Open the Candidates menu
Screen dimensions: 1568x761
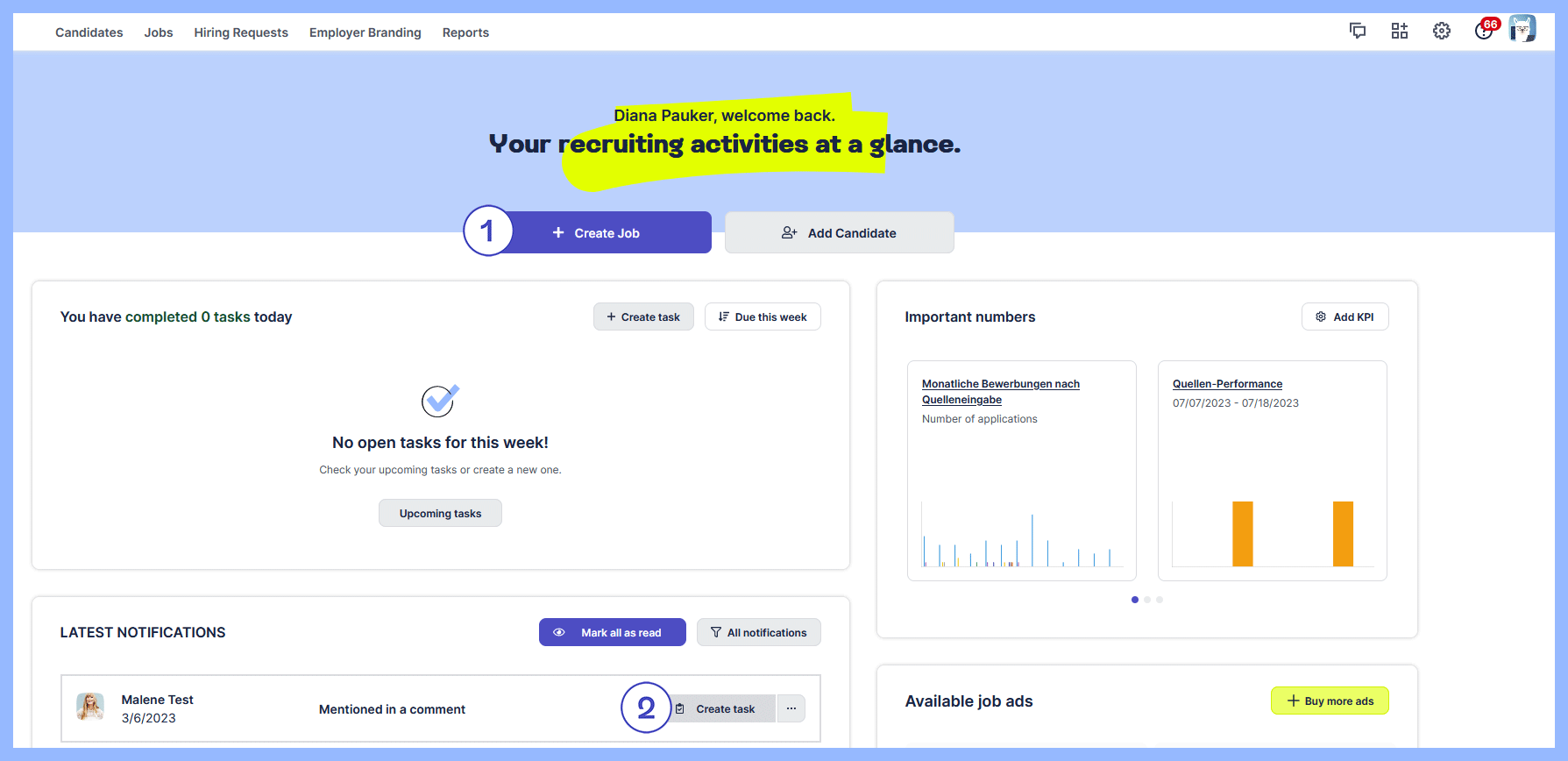coord(89,32)
